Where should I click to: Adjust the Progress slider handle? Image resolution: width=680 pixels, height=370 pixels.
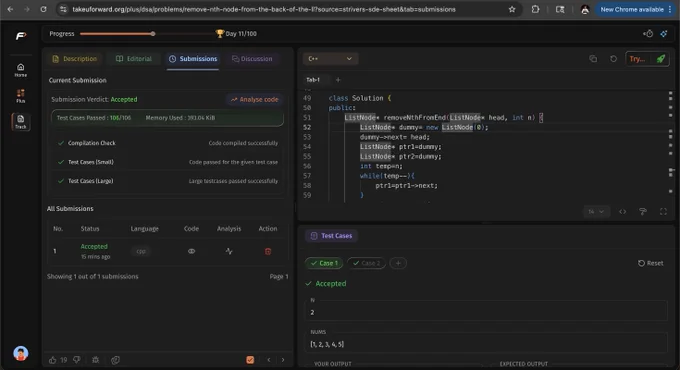pyautogui.click(x=153, y=34)
